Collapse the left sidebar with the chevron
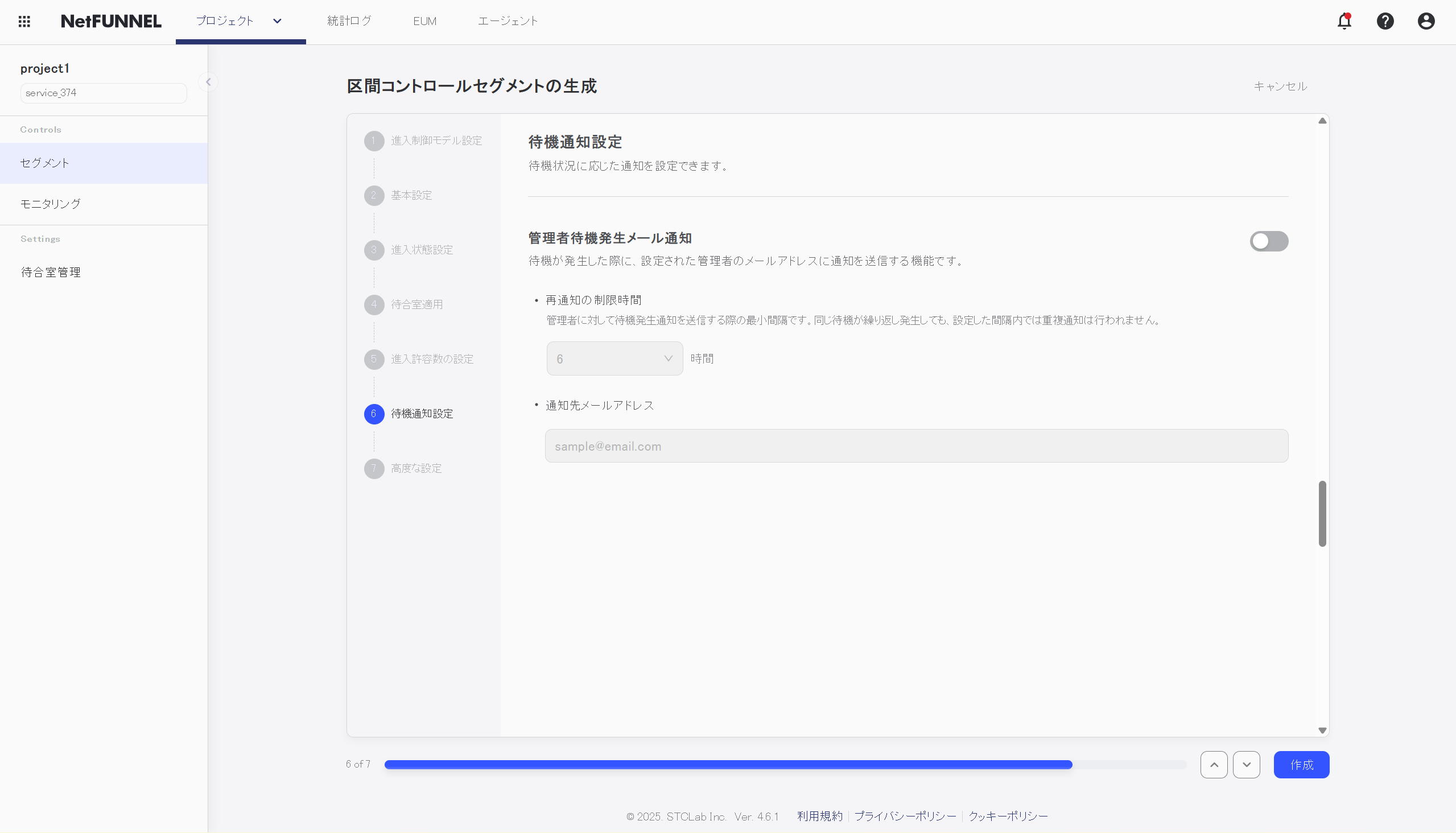Image resolution: width=1456 pixels, height=833 pixels. point(208,81)
